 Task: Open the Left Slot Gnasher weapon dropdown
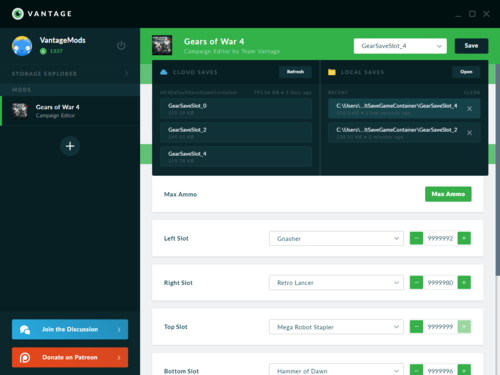click(336, 238)
